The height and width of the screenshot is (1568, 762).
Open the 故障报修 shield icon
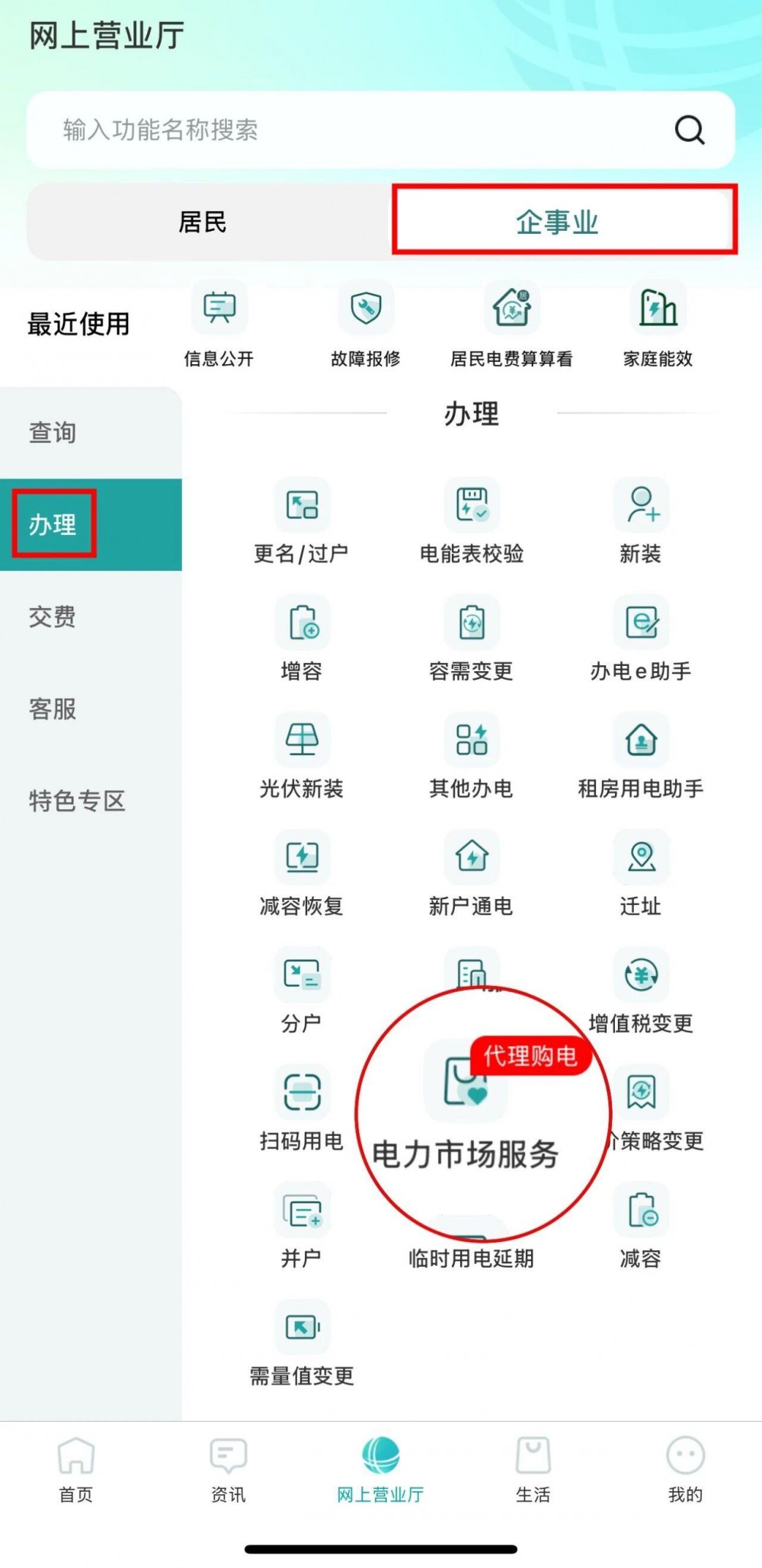366,308
